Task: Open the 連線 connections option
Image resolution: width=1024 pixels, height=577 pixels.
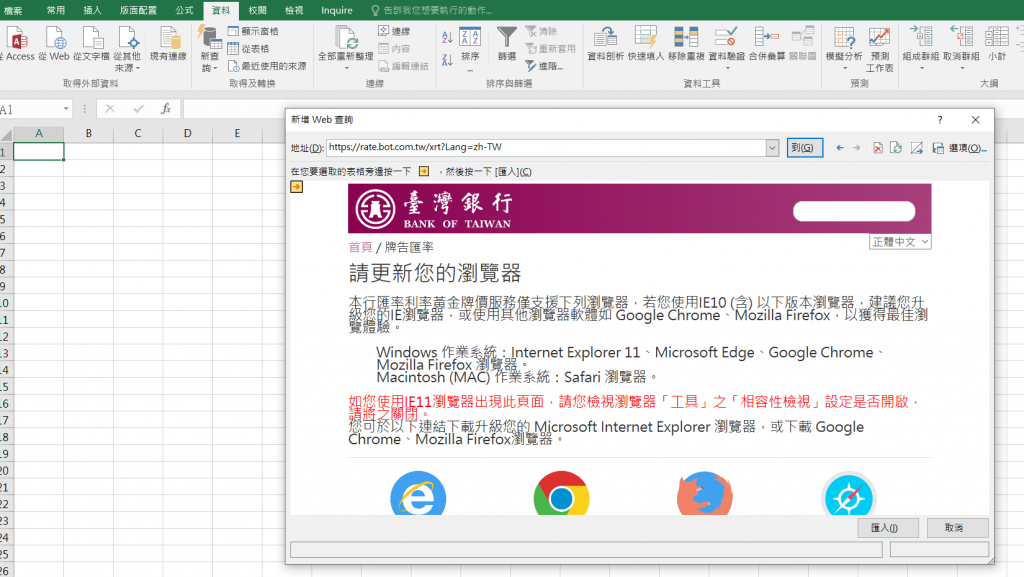Action: 394,31
